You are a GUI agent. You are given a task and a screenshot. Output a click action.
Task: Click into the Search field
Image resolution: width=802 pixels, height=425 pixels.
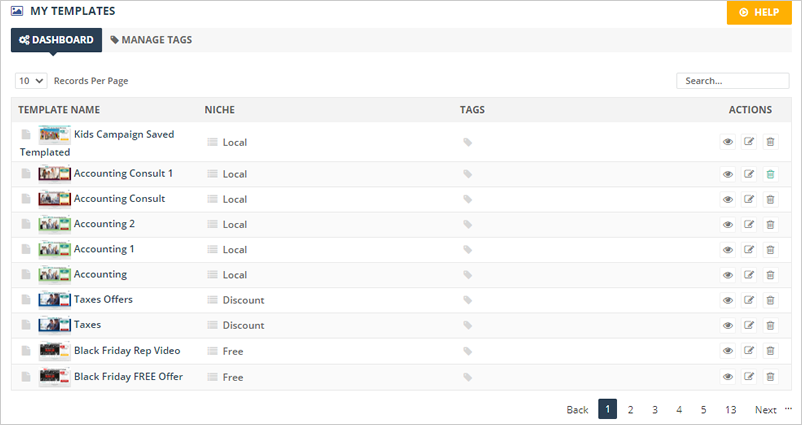[732, 81]
